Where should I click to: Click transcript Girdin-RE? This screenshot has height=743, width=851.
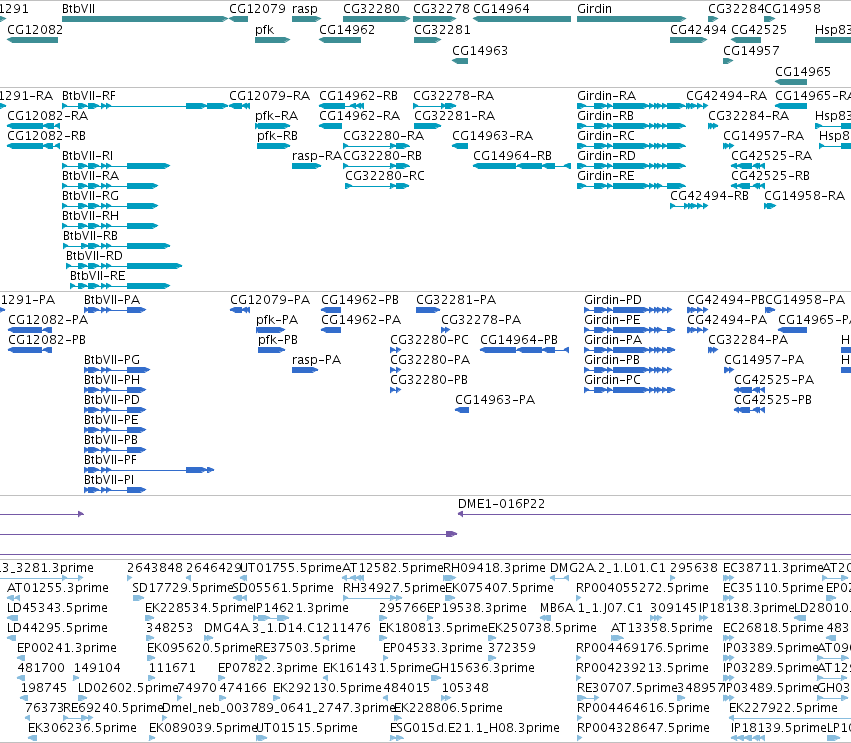606,176
